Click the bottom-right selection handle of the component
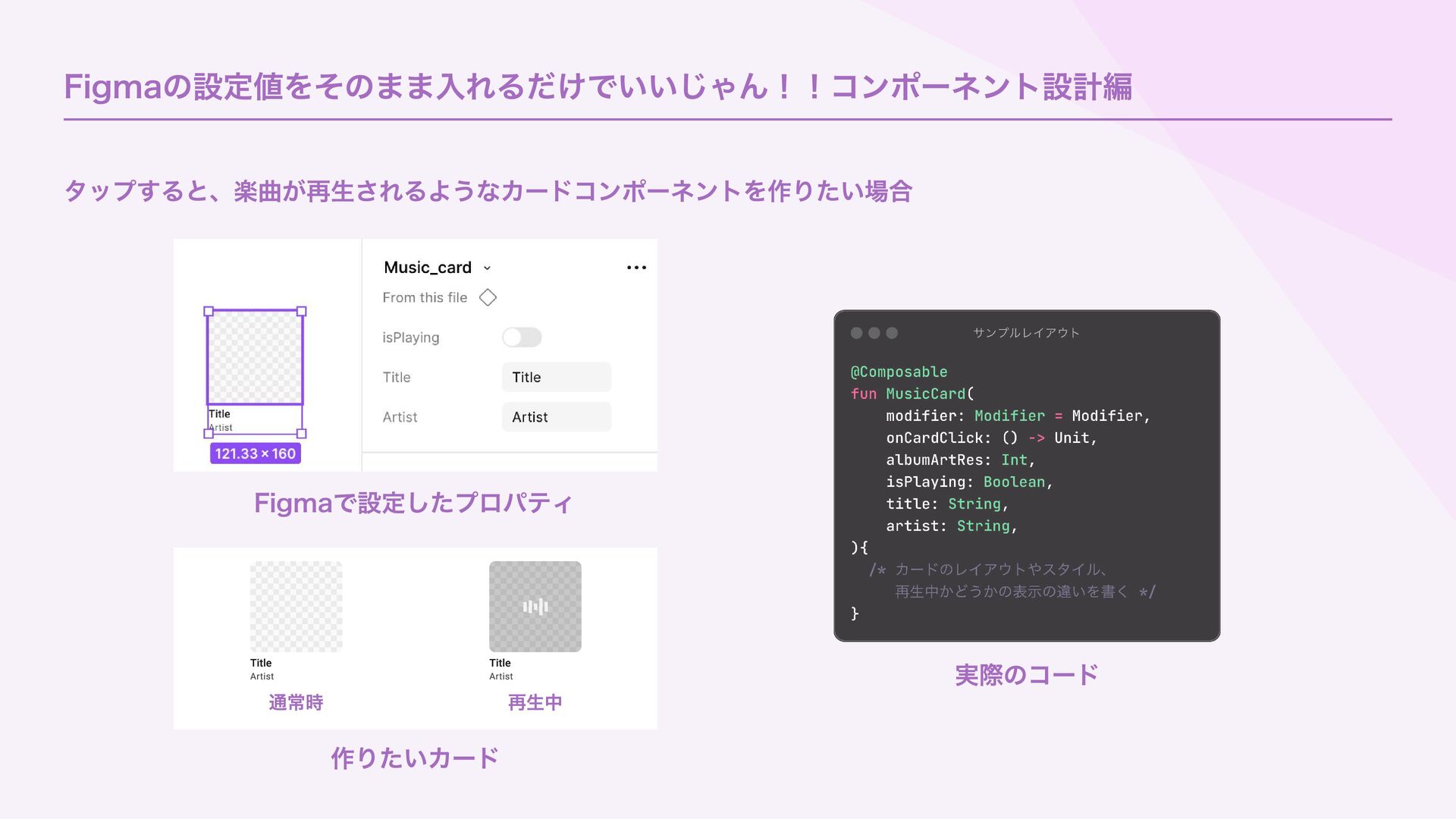 click(x=302, y=434)
